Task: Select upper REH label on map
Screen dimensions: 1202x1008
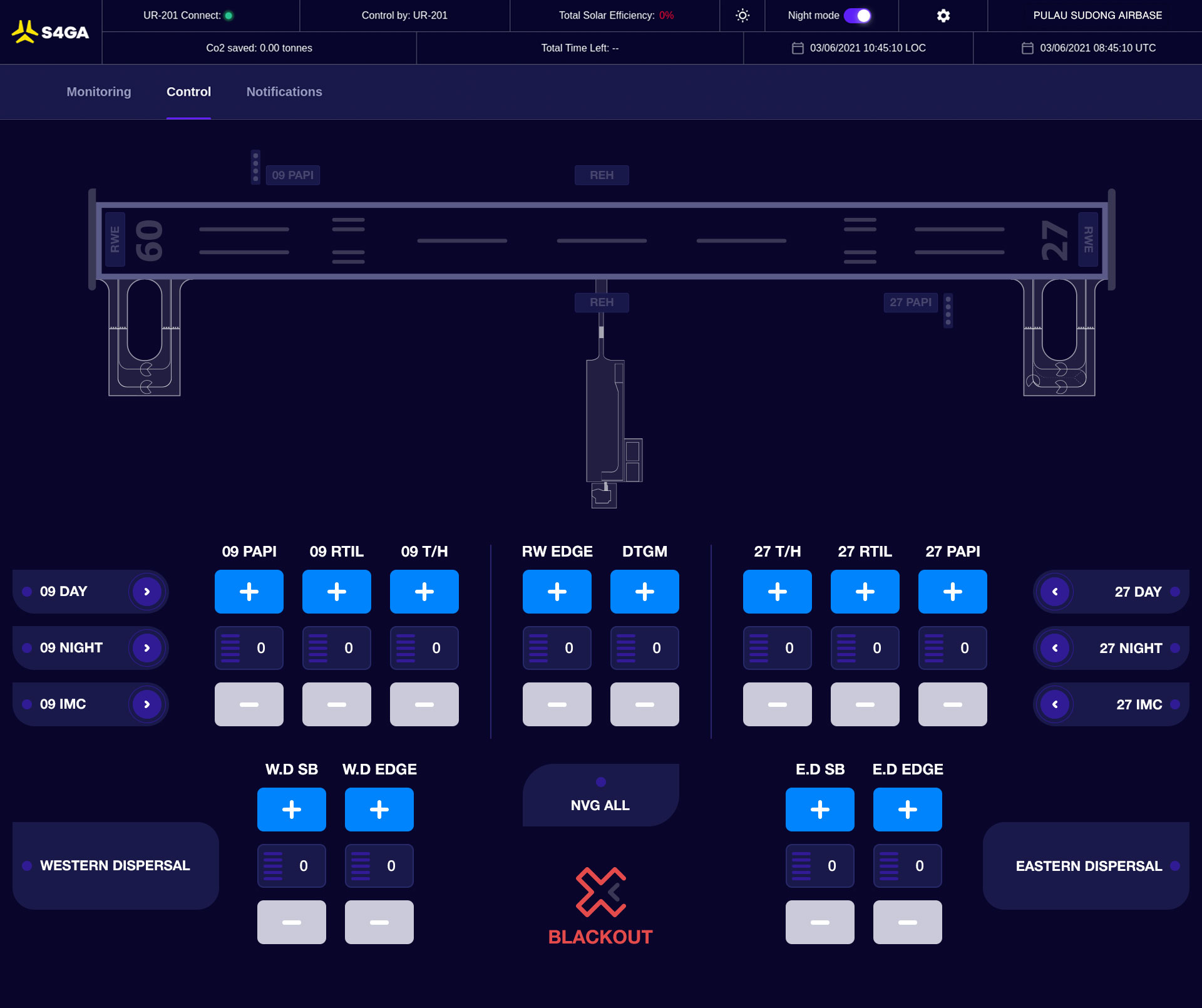Action: coord(602,175)
